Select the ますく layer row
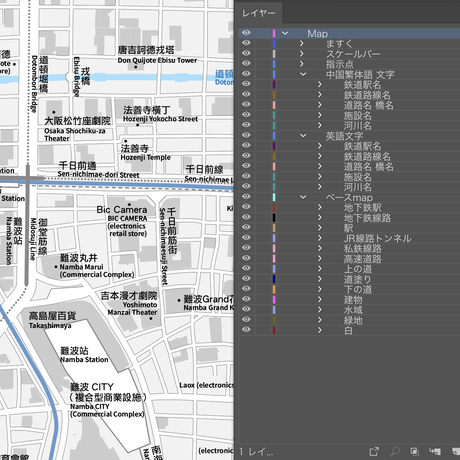Screen dimensions: 460x460 point(349,43)
